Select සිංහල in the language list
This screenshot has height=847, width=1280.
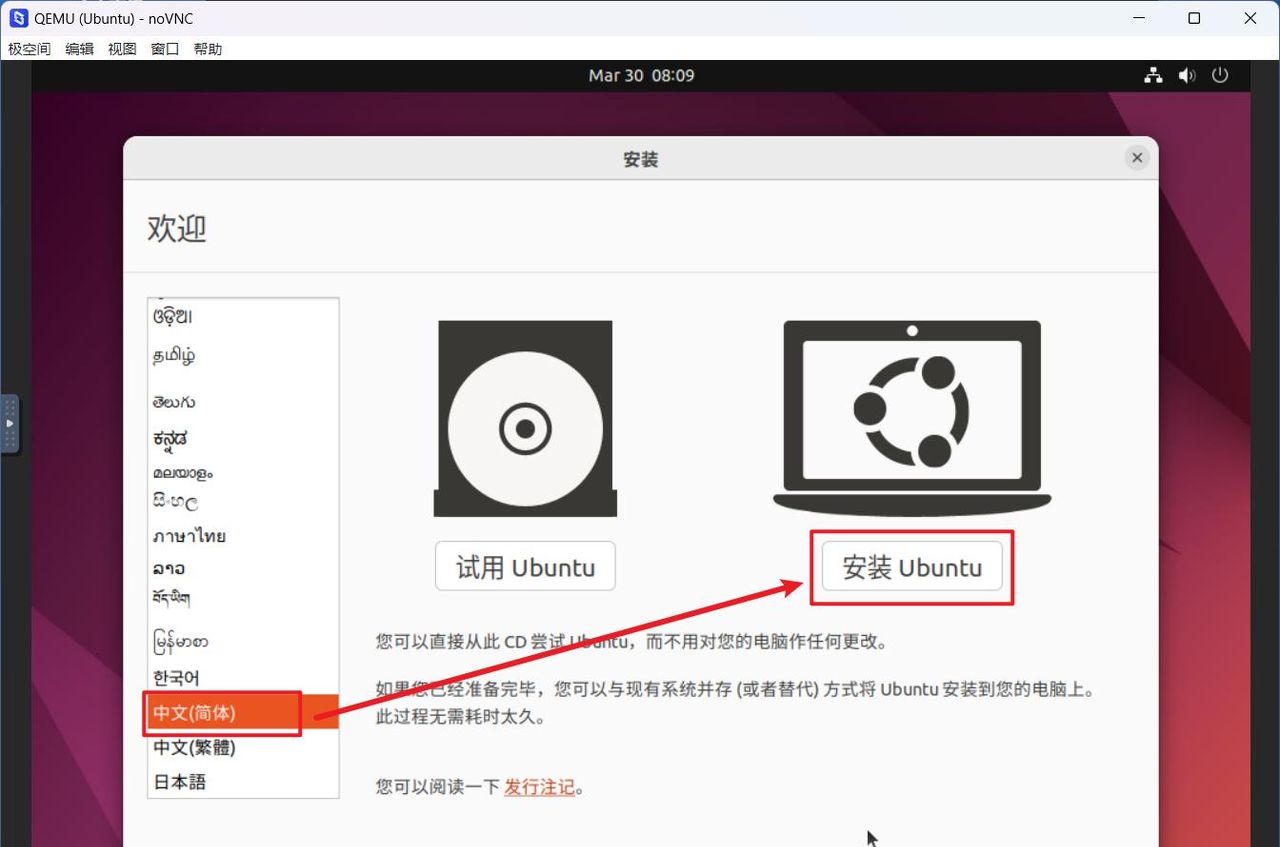click(243, 501)
